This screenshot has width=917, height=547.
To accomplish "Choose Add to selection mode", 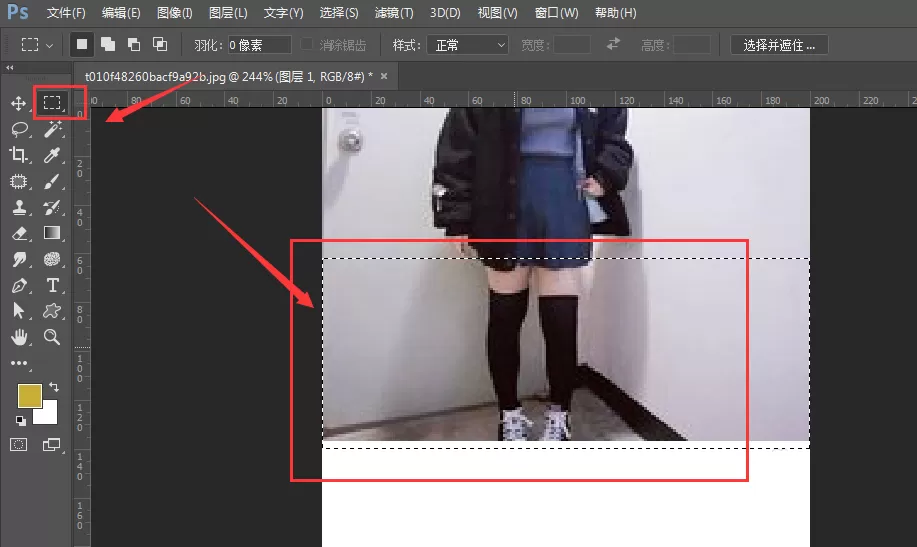I will click(108, 44).
